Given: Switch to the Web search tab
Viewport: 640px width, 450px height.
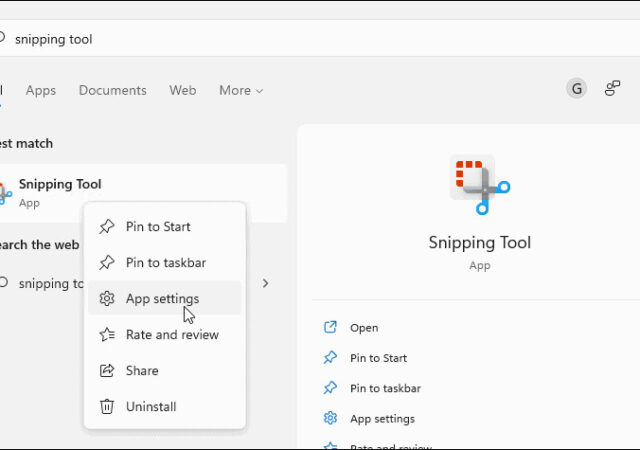Looking at the screenshot, I should point(183,90).
